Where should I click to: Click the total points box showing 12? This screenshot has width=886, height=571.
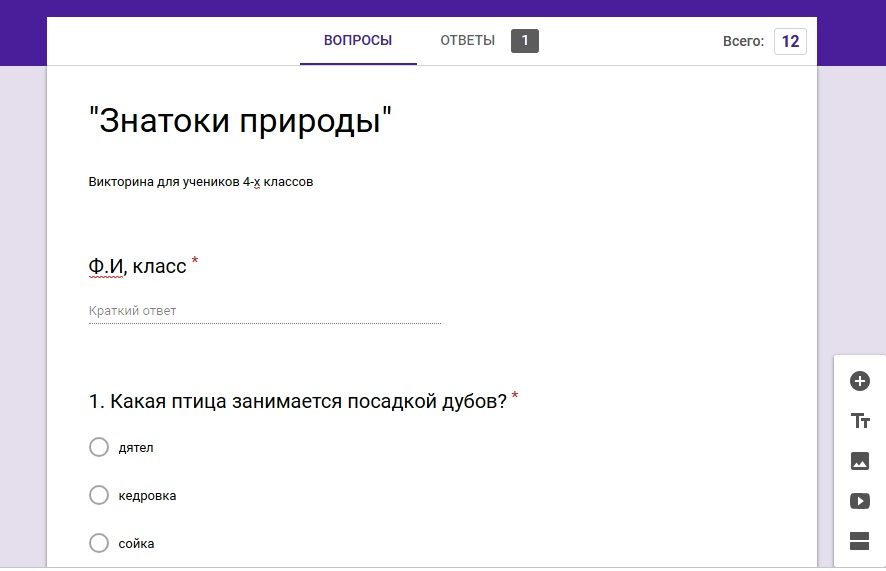tap(790, 41)
